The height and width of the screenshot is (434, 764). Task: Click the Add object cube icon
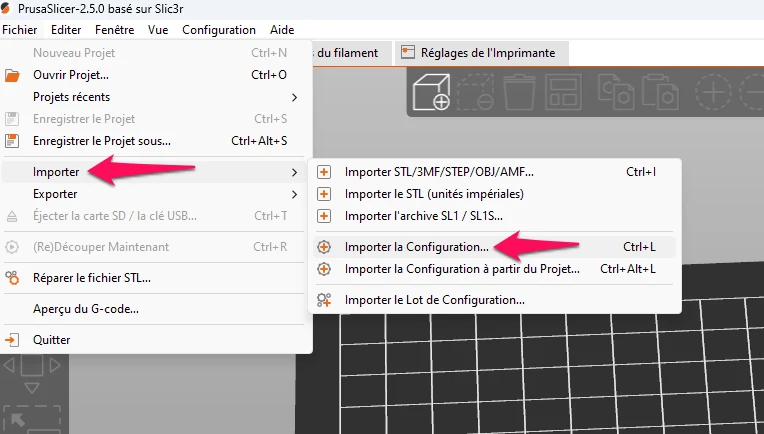pos(431,92)
